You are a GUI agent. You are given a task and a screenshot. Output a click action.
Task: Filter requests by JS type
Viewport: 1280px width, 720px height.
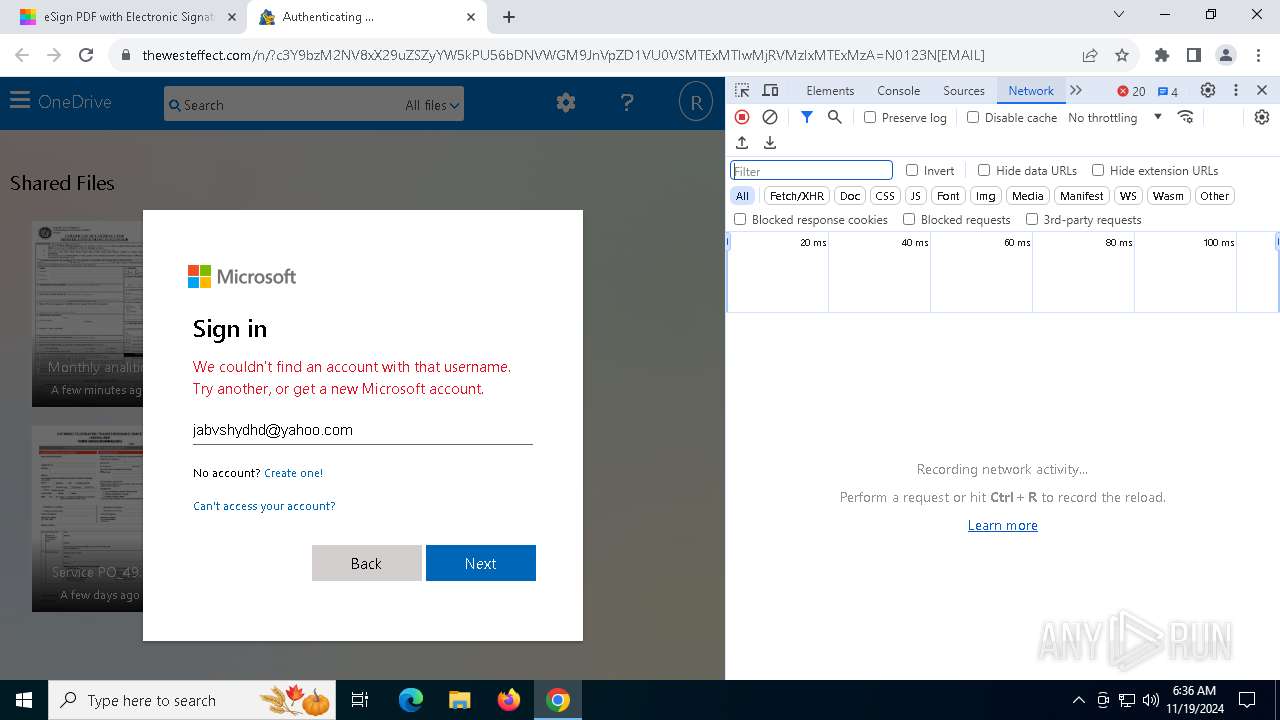coord(915,196)
